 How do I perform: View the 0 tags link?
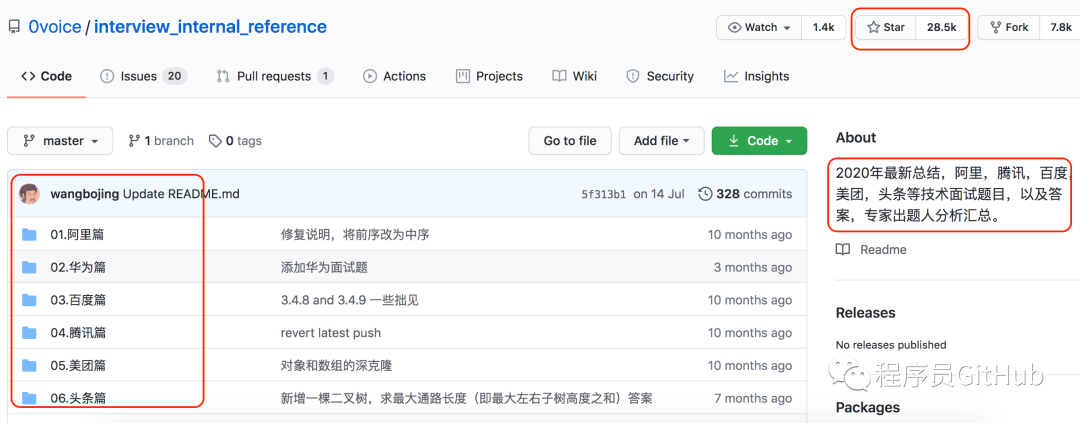coord(236,141)
